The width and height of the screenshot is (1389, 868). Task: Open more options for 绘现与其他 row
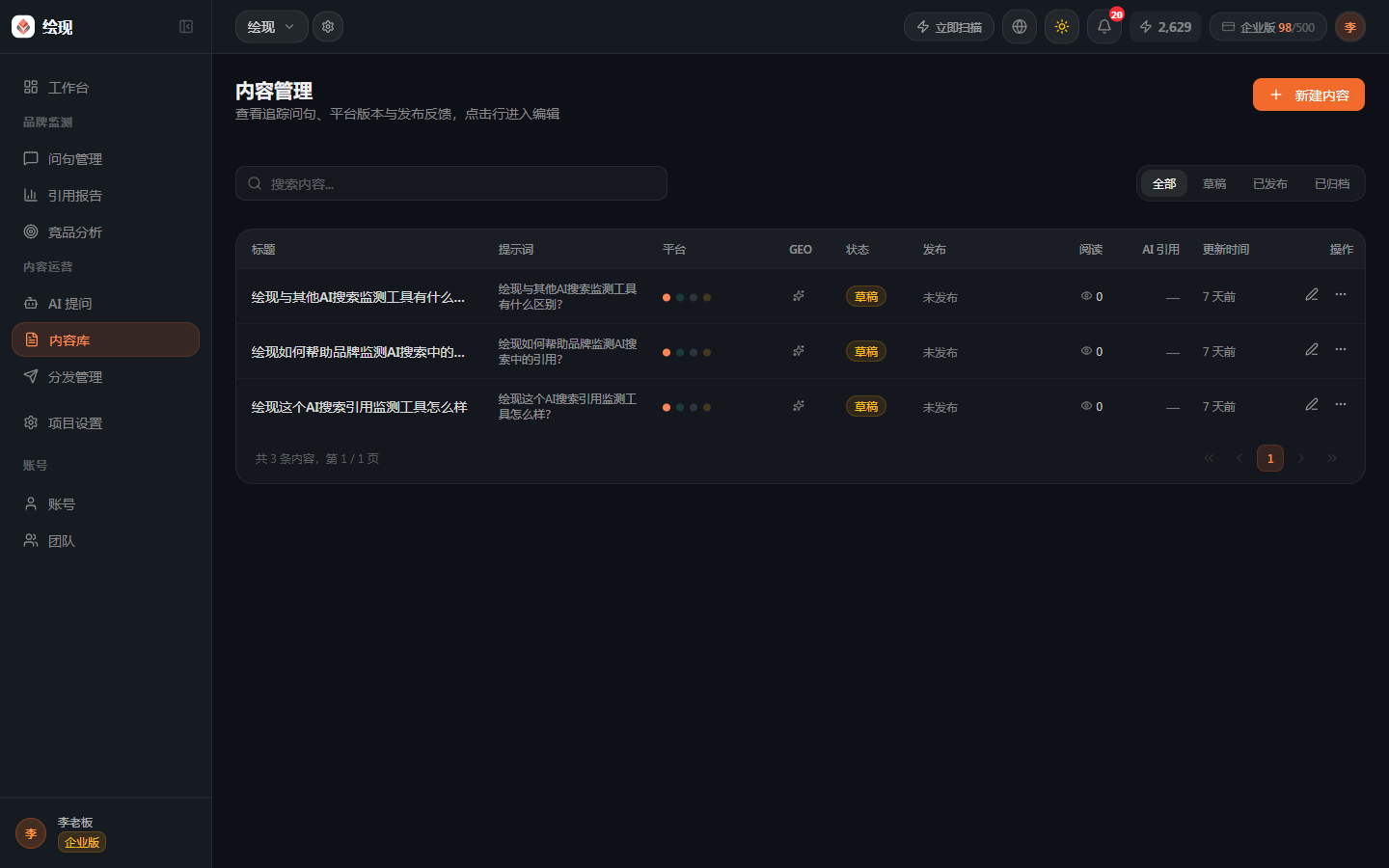click(1341, 294)
